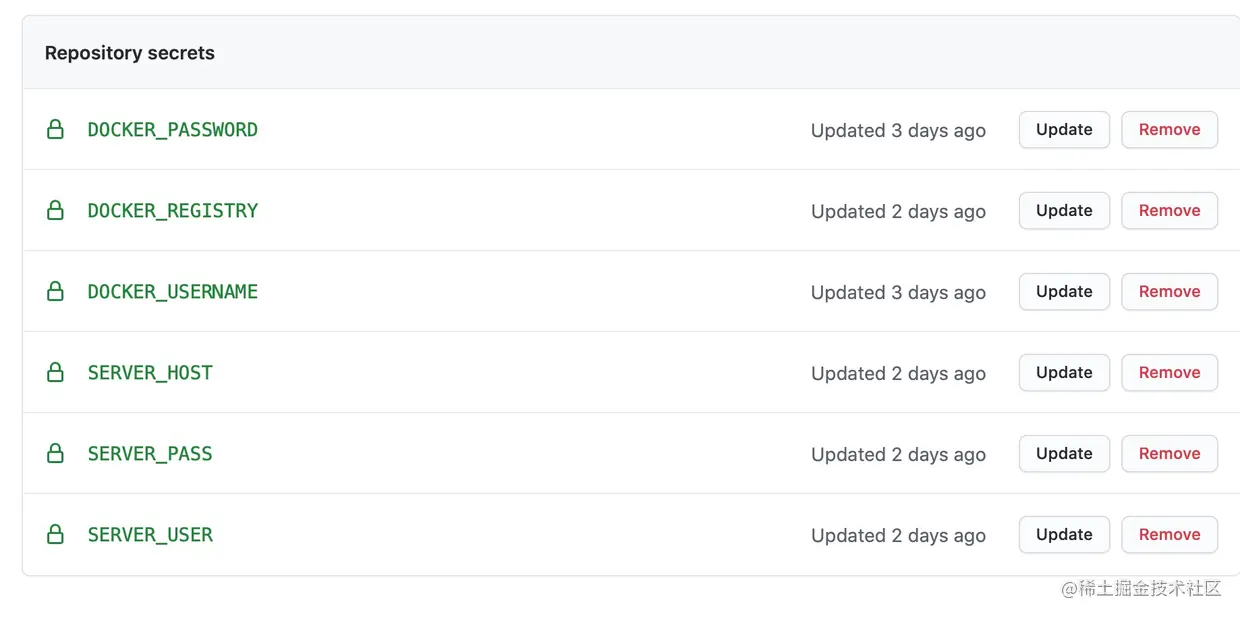Hit Update on the SERVER_PASS row
This screenshot has height=617, width=1240.
coord(1064,454)
